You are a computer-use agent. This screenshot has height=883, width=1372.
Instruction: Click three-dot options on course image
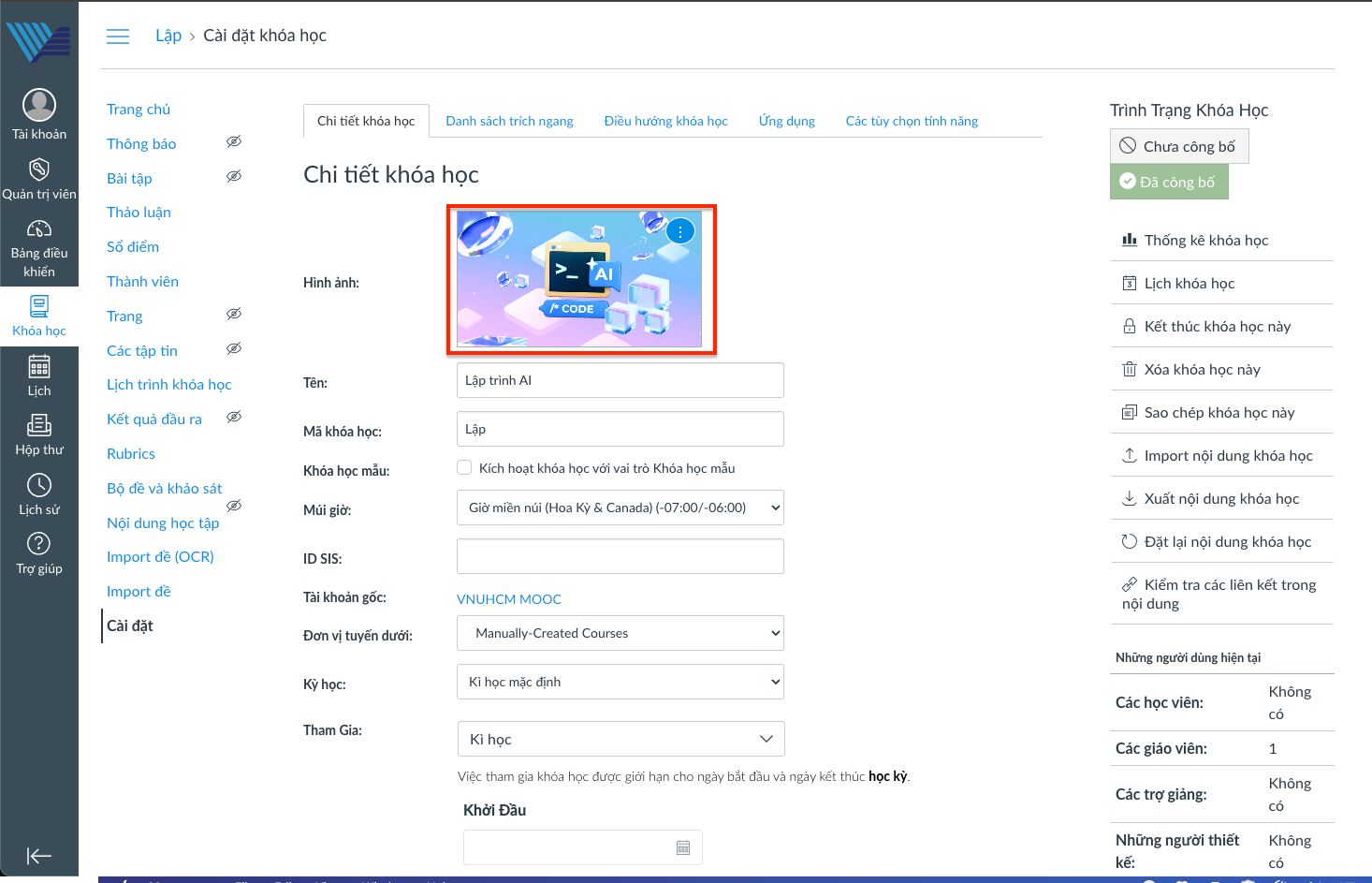pyautogui.click(x=680, y=231)
